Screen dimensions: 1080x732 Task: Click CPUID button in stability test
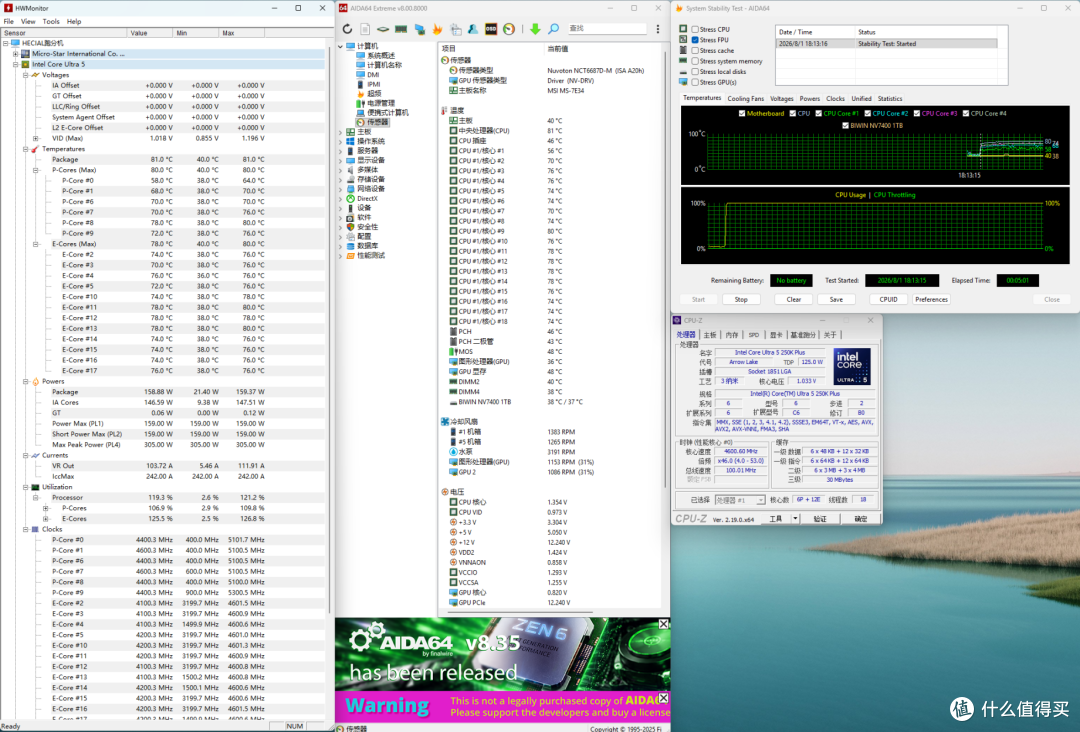click(x=889, y=300)
